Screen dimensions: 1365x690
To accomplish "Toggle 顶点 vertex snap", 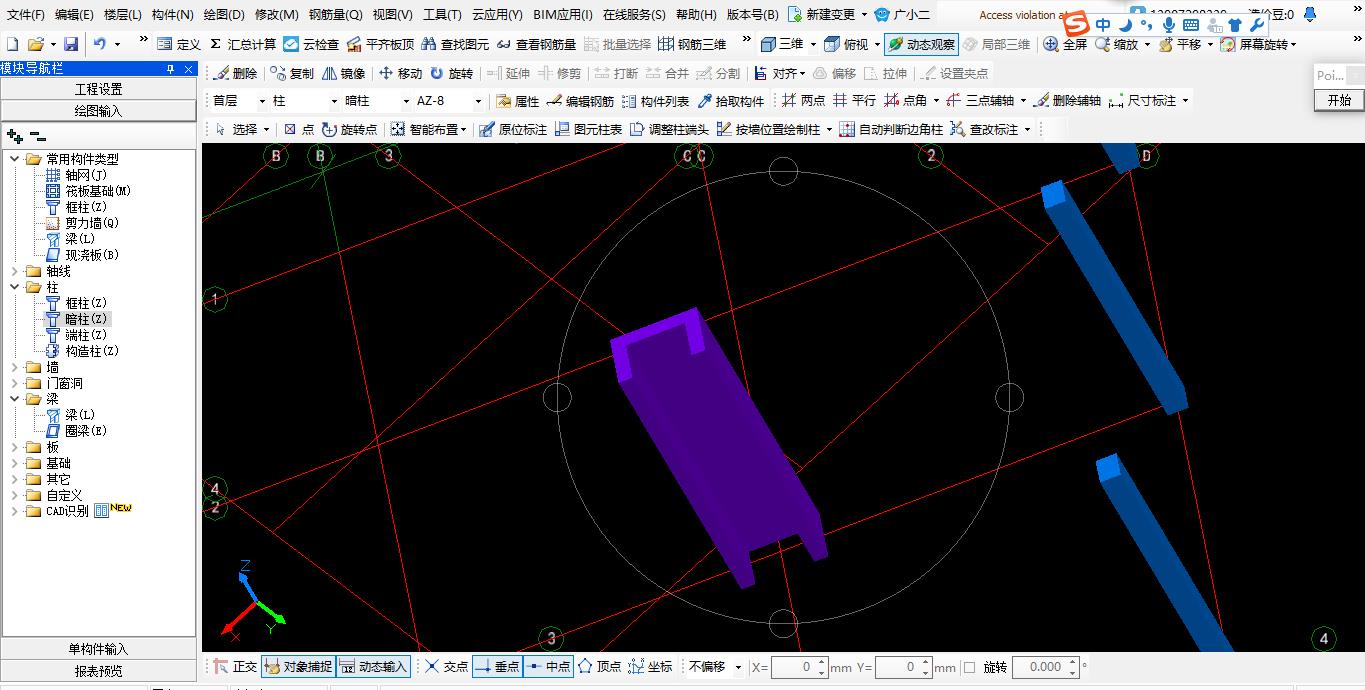I will coord(599,666).
